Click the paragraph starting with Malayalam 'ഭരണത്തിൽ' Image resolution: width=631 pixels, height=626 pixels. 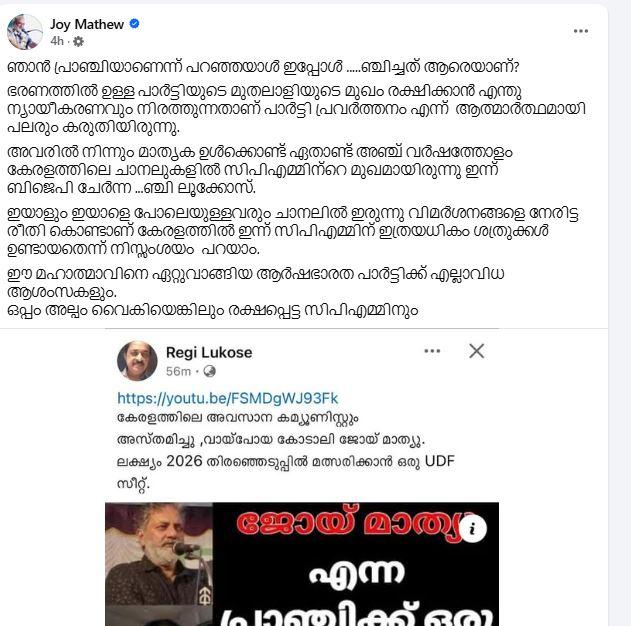[x=297, y=109]
